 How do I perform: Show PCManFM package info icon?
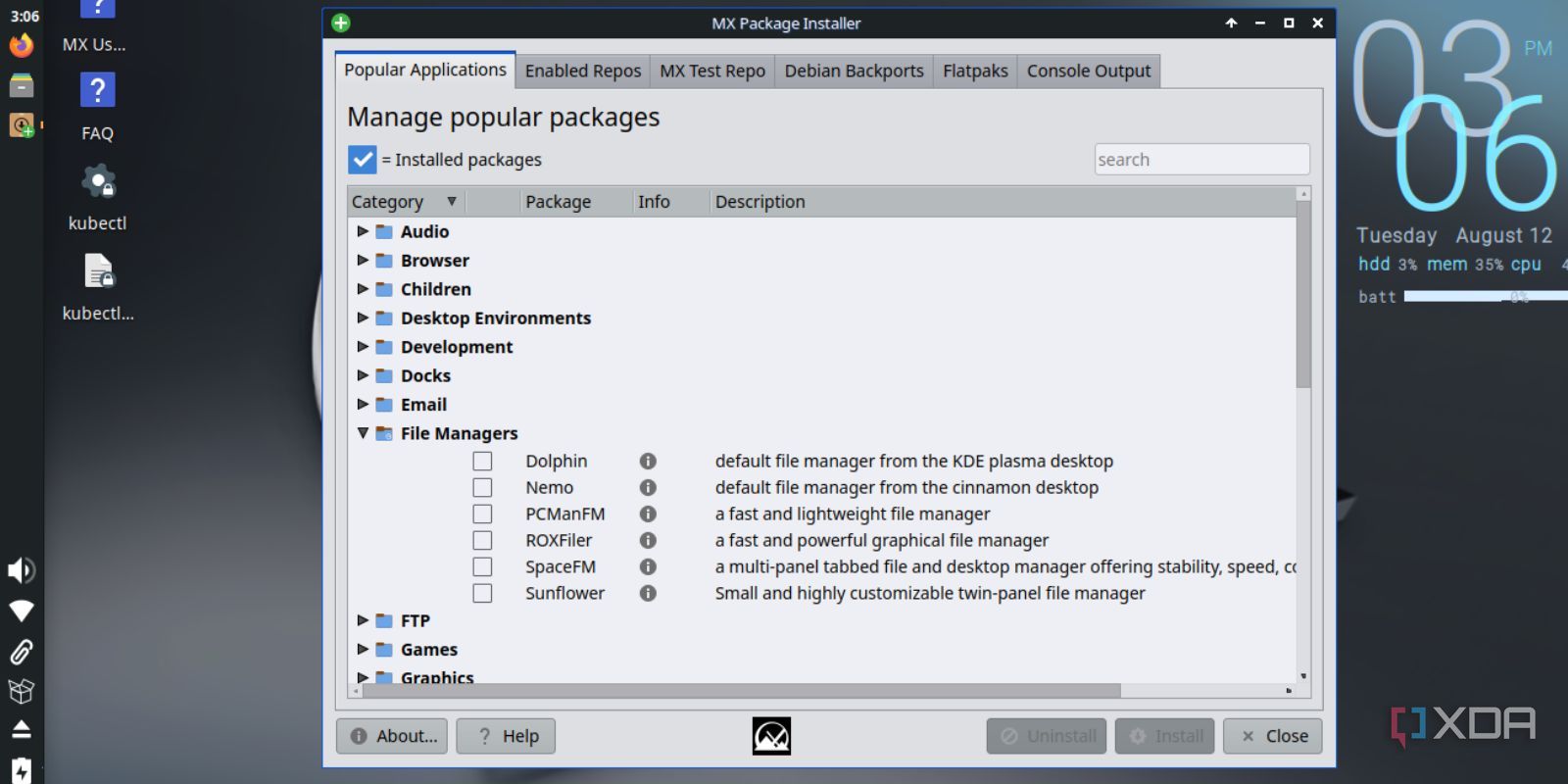[648, 514]
